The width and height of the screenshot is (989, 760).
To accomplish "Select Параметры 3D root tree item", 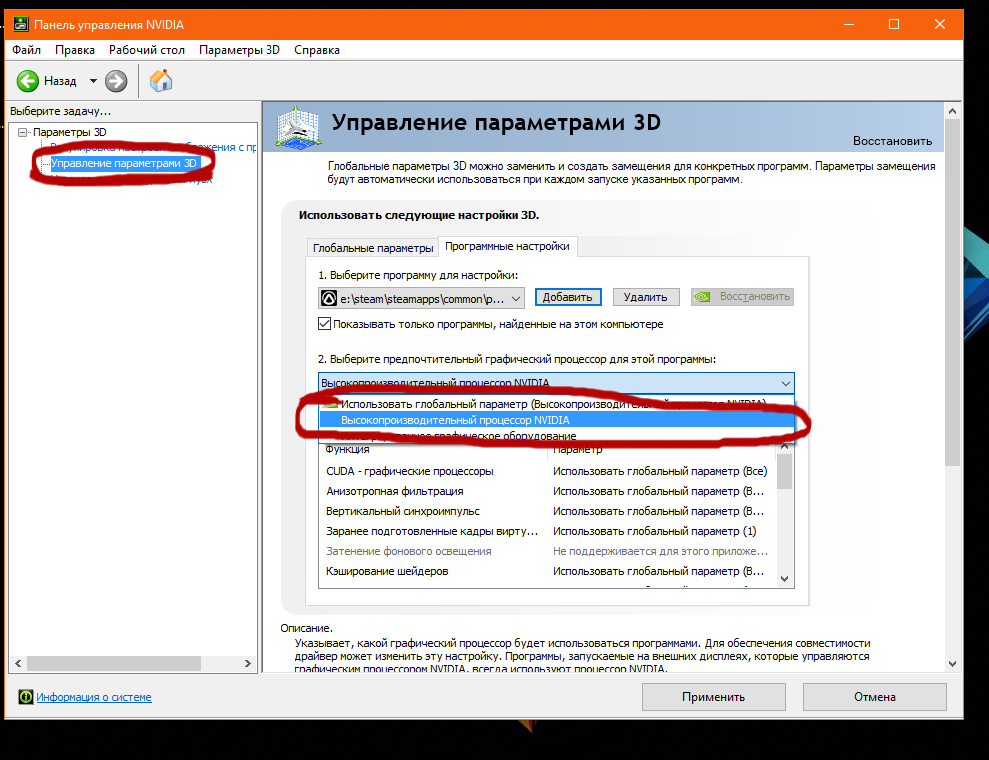I will 69,132.
